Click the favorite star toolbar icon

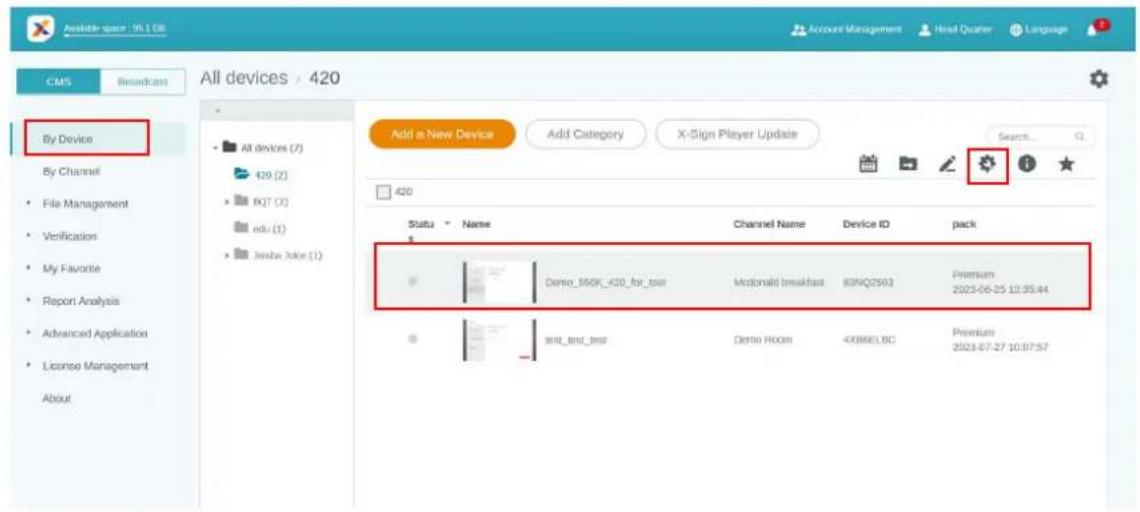pyautogui.click(x=1066, y=165)
